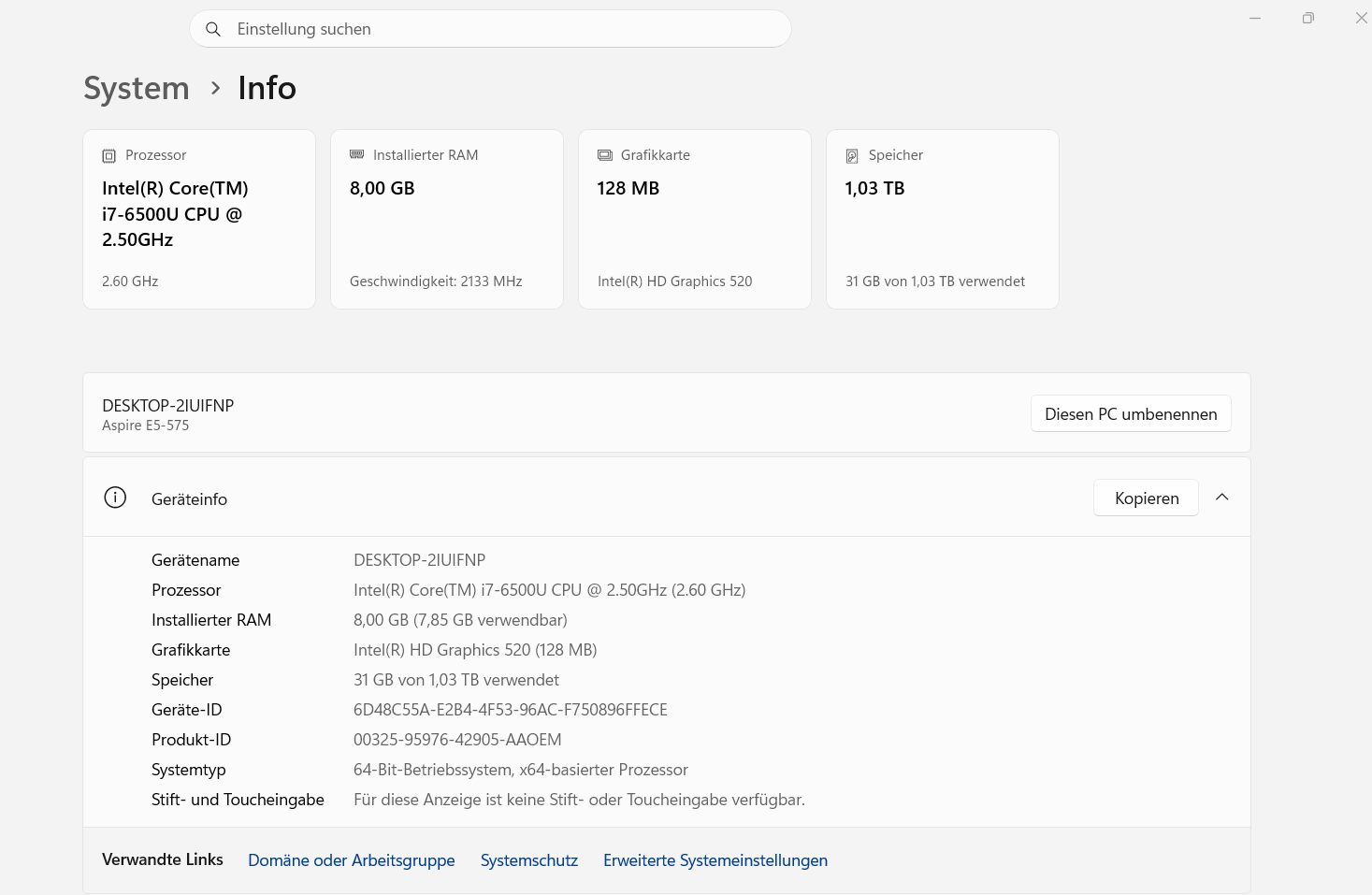Collapse the Geräteinfo section chevron
This screenshot has width=1372, height=895.
click(1222, 498)
